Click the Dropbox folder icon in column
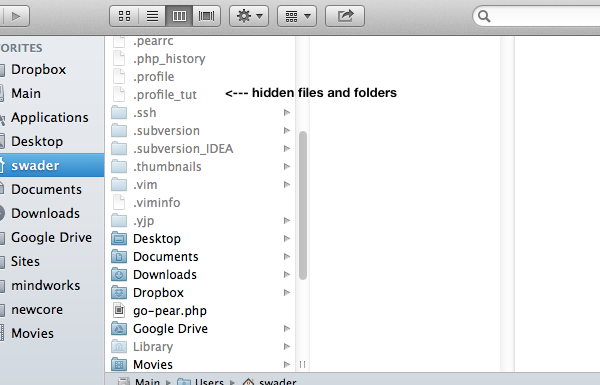Image resolution: width=600 pixels, height=385 pixels. pos(119,292)
